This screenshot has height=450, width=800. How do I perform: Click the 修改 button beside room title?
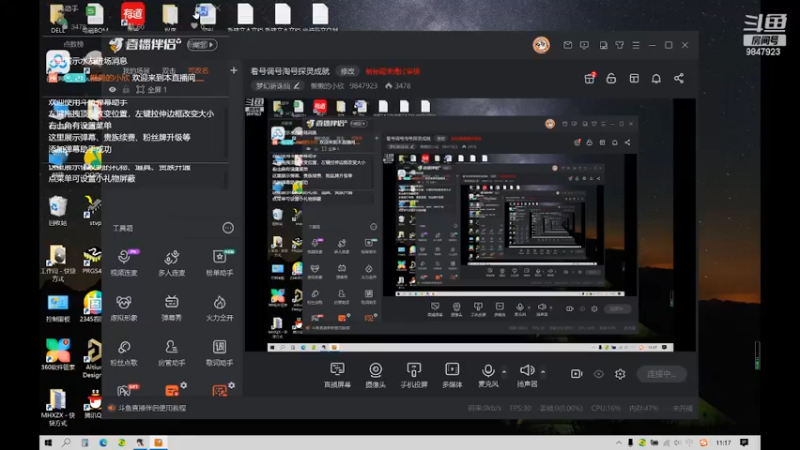pyautogui.click(x=347, y=71)
